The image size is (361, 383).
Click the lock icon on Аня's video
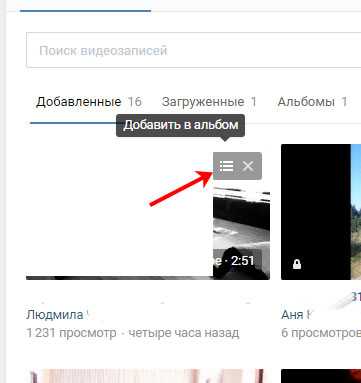click(297, 264)
